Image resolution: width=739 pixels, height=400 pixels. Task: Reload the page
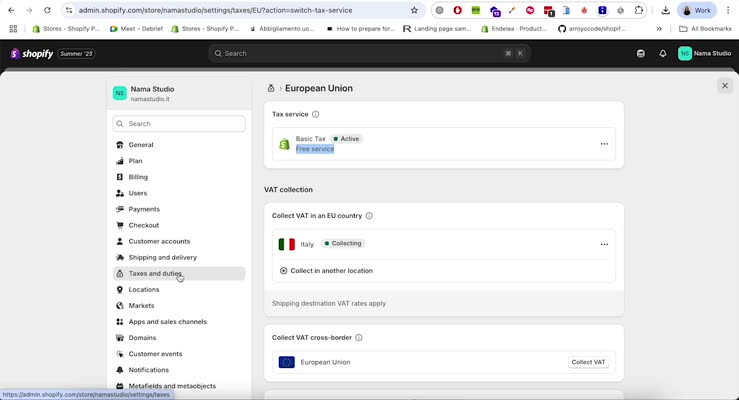pyautogui.click(x=47, y=10)
